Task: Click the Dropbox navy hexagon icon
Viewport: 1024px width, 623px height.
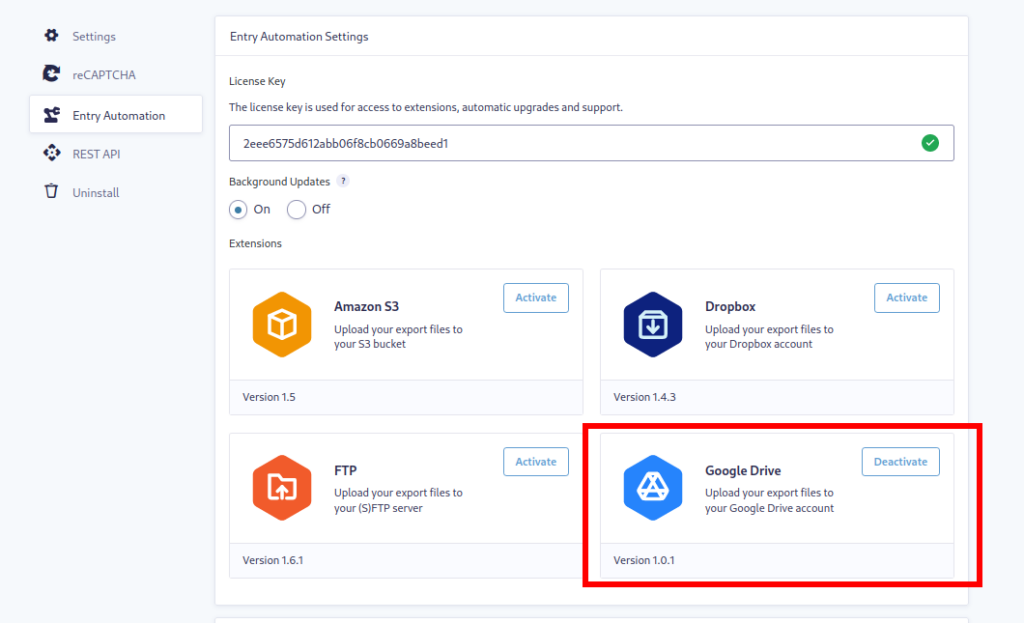Action: [652, 324]
